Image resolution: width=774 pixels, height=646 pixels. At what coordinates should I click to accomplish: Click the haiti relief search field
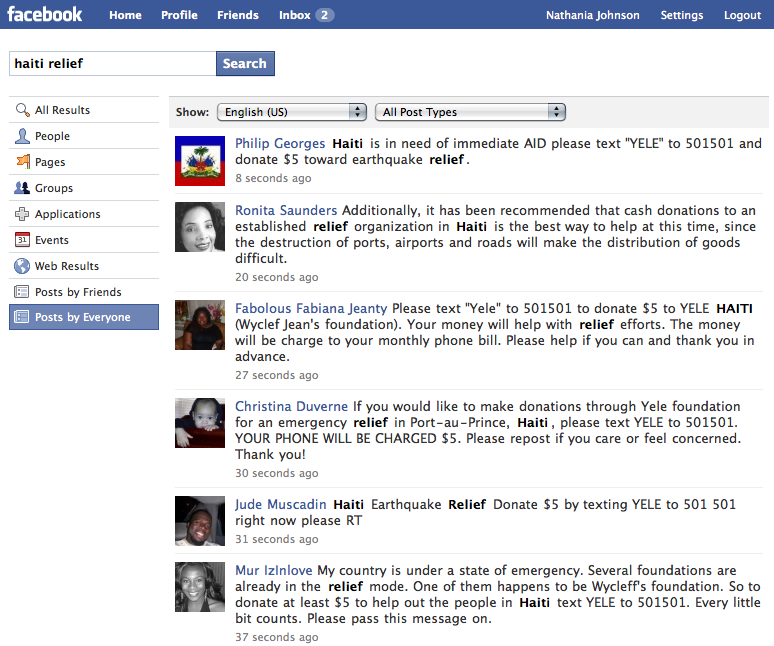tap(113, 63)
